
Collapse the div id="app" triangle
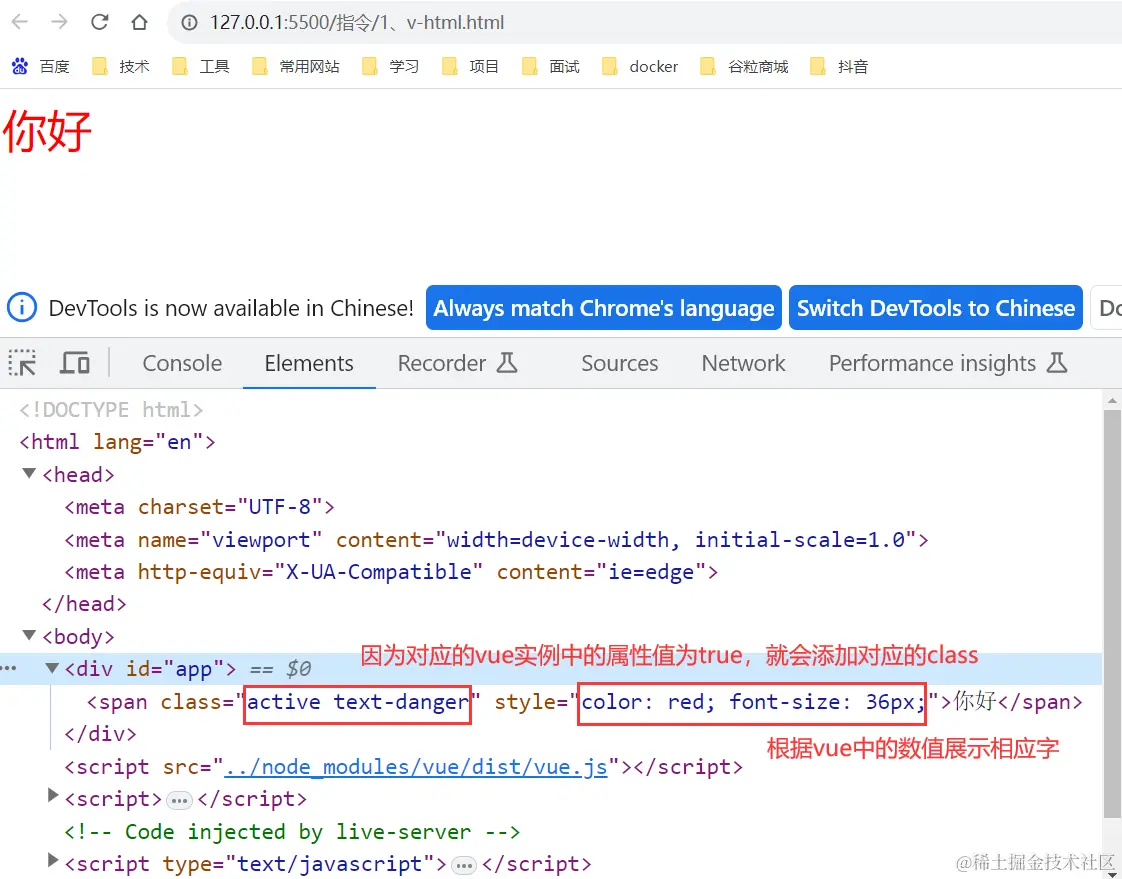point(52,668)
